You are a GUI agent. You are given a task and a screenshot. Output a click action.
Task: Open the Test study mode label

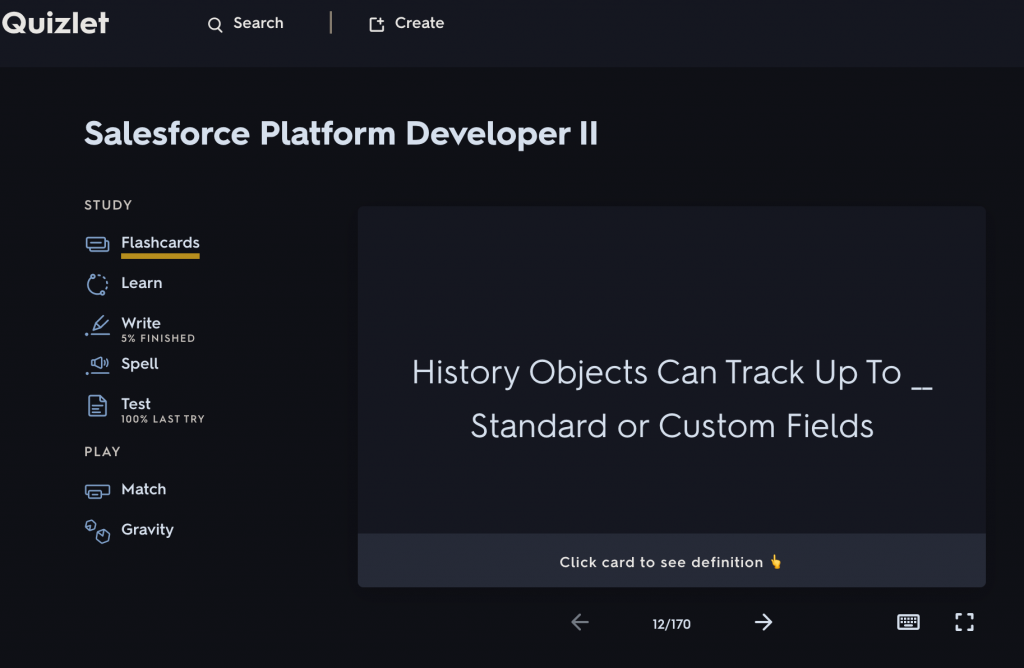136,404
